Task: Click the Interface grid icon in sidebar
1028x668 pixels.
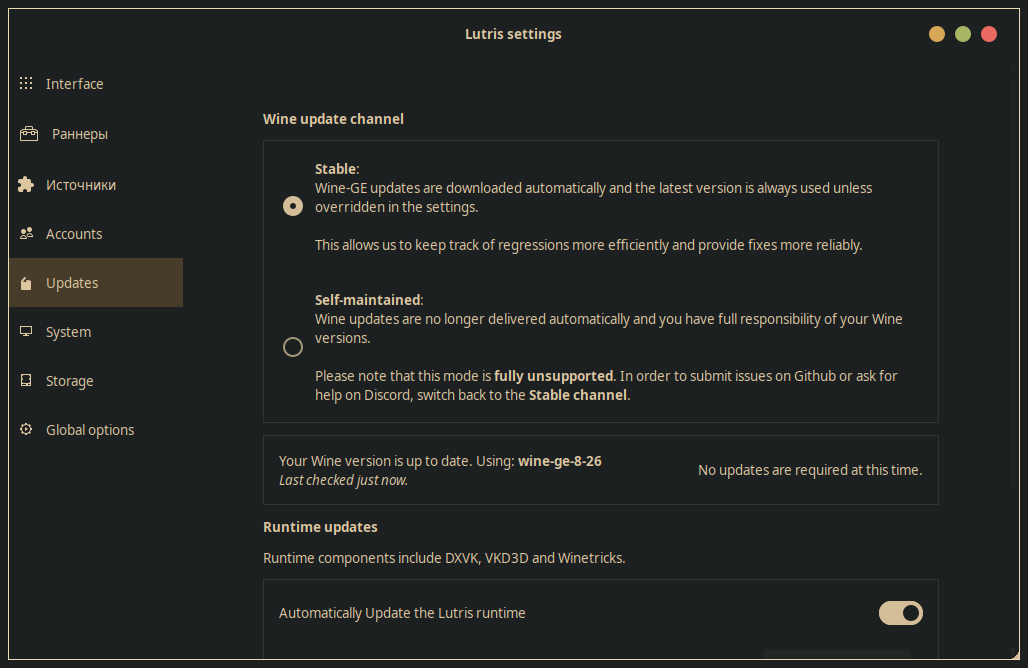Action: pos(27,84)
